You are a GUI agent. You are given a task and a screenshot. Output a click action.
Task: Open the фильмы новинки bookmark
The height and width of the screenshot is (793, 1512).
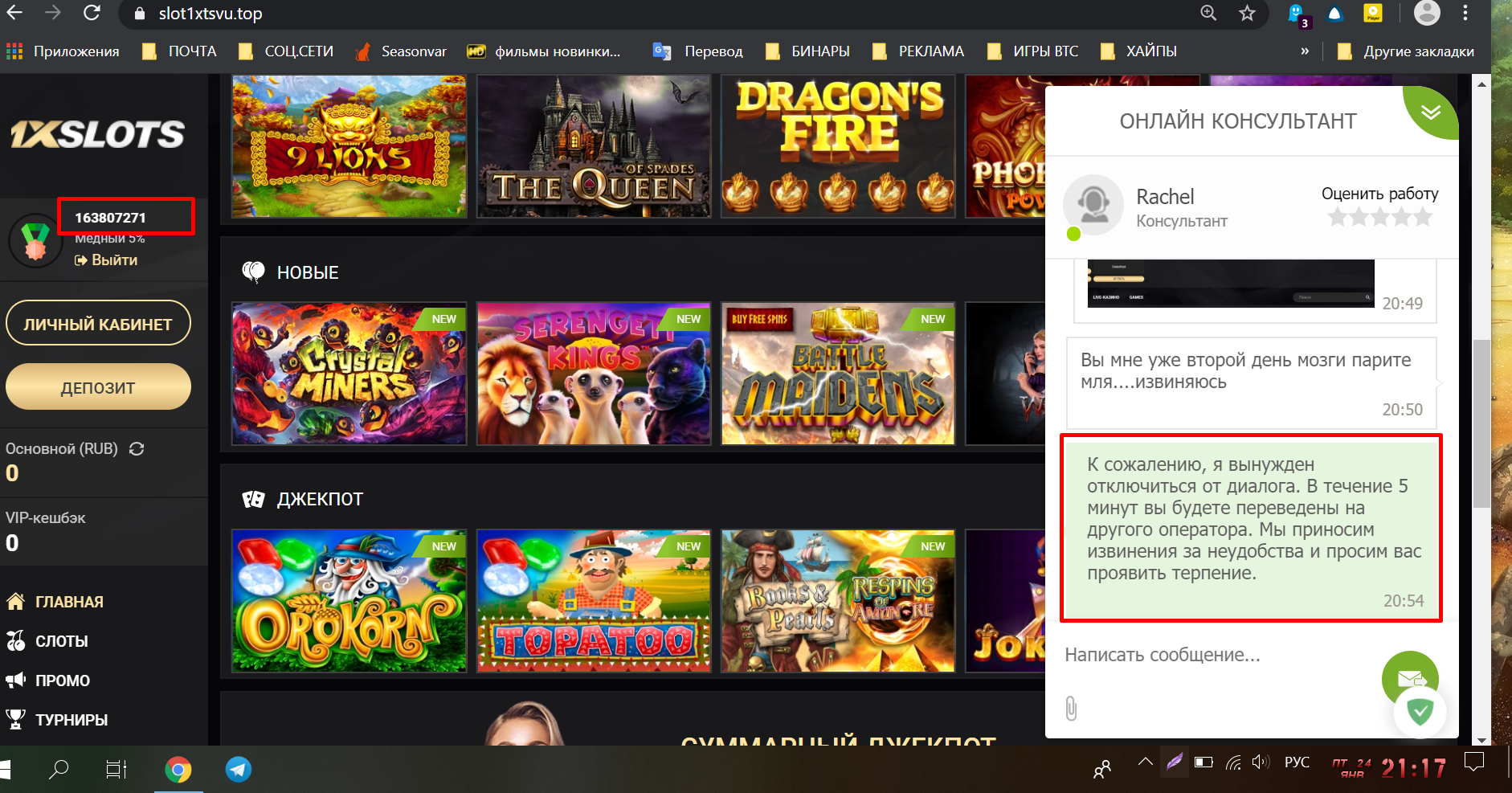point(544,51)
